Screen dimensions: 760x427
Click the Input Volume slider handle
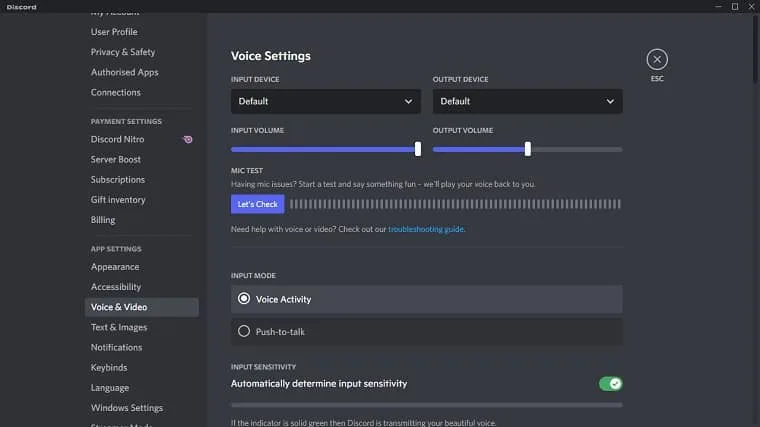pyautogui.click(x=418, y=149)
